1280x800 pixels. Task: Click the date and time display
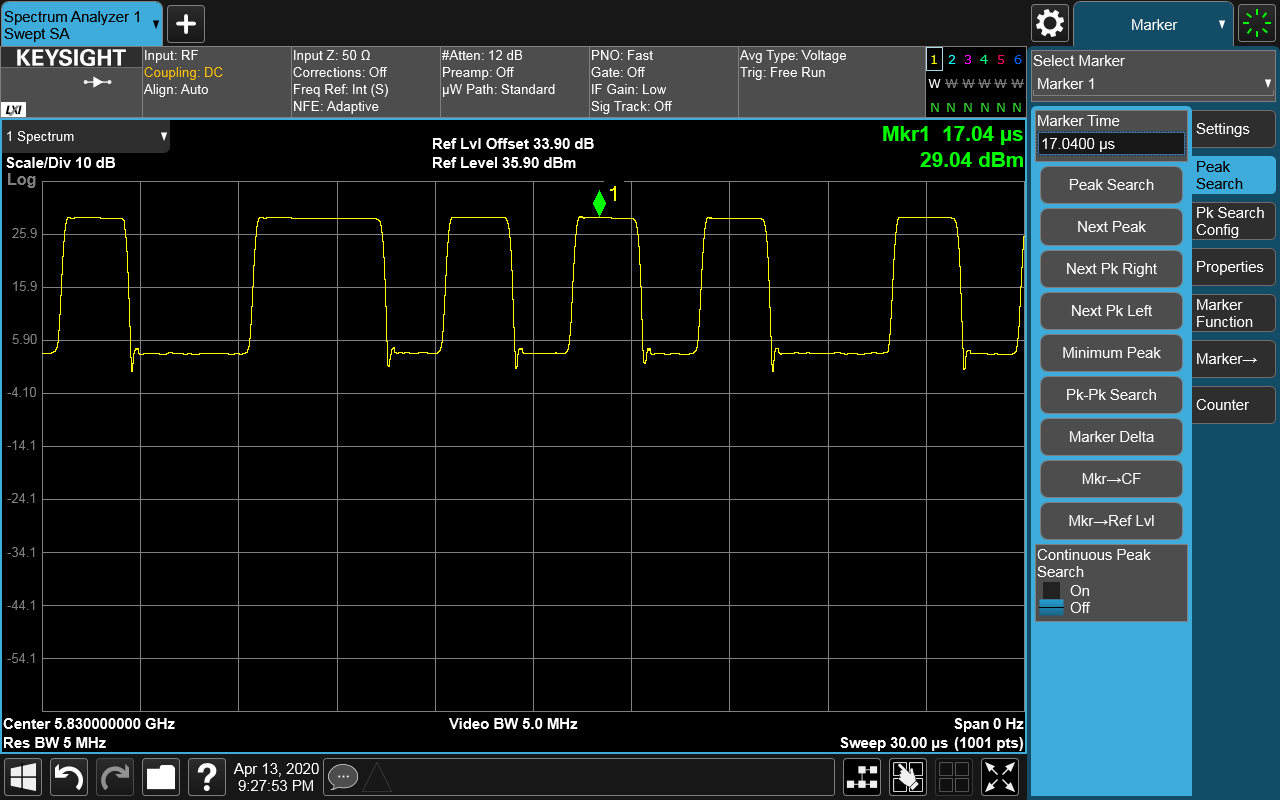click(x=276, y=777)
